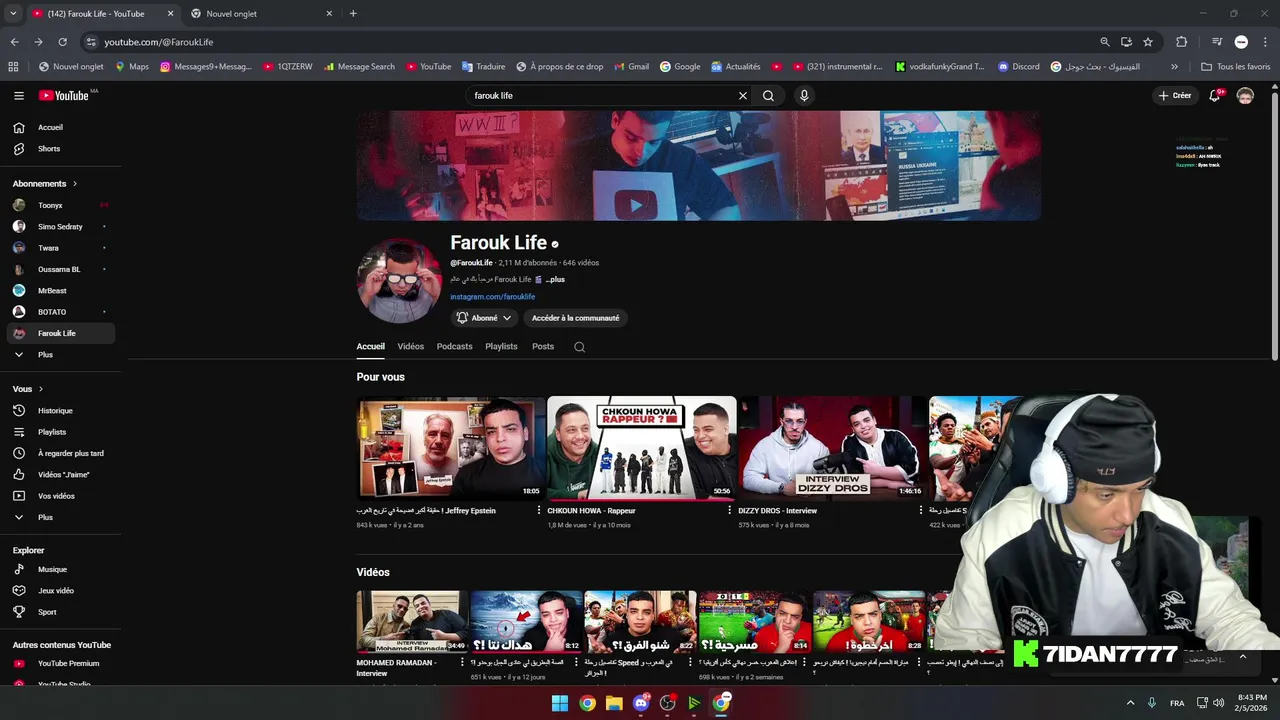Start voice search with the microphone icon
The width and height of the screenshot is (1280, 720).
pos(804,96)
